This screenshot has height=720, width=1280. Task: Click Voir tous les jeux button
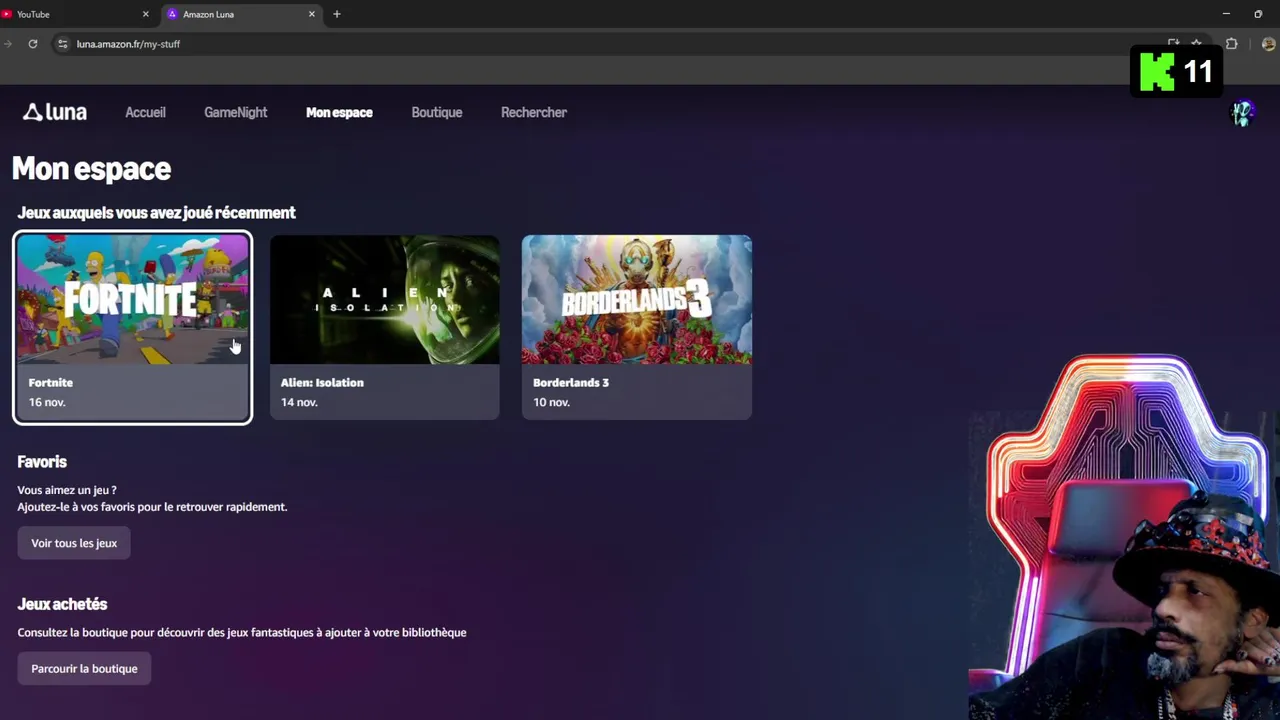click(x=74, y=543)
